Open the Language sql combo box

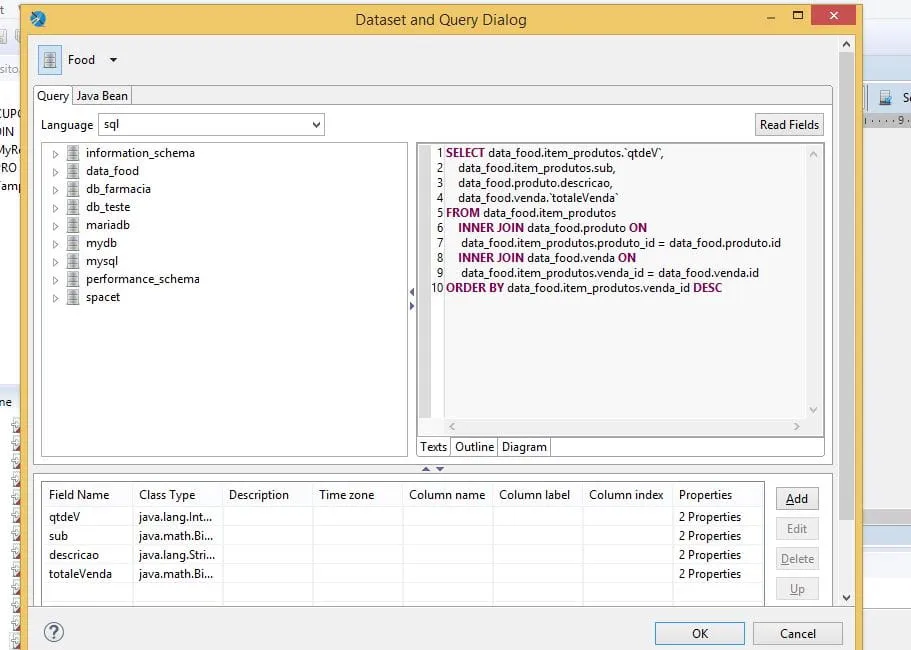coord(211,125)
